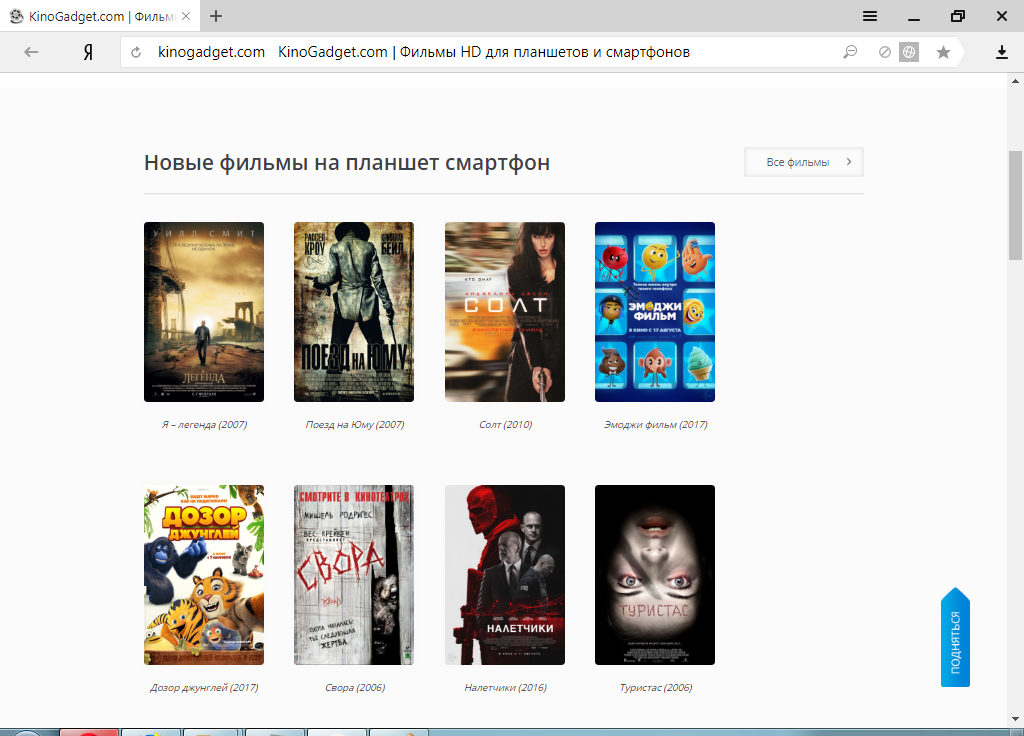This screenshot has width=1024, height=736.
Task: Click the 'Новые фильмы на планшет смартфон' heading
Action: pyautogui.click(x=347, y=162)
